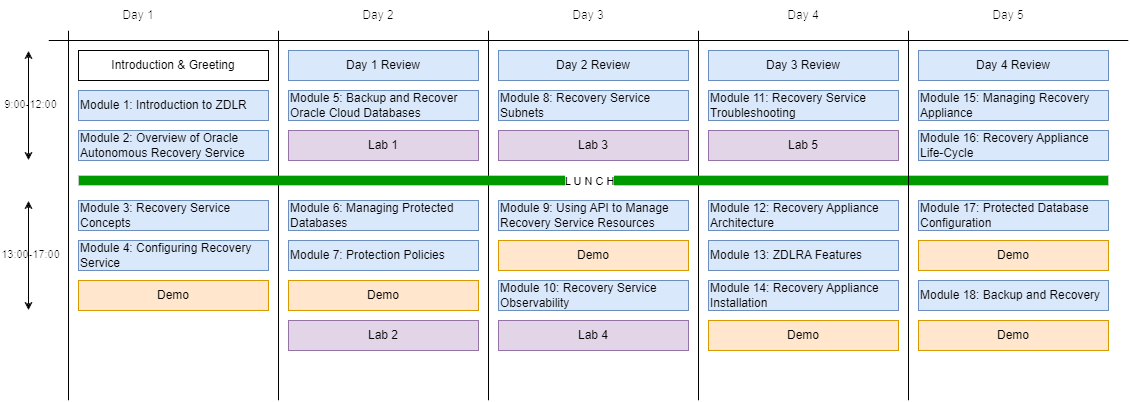
Task: Select Module 2 Oracle Autonomous Recovery Service box
Action: (173, 145)
